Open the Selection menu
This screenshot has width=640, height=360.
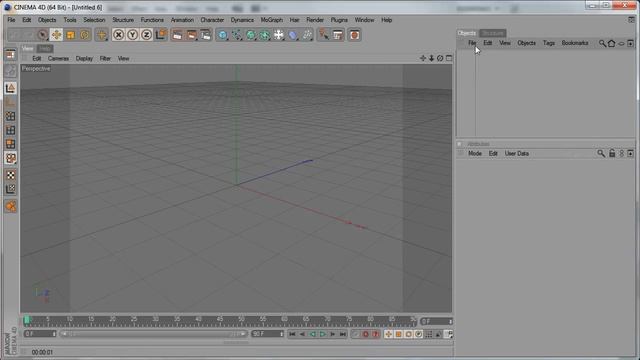click(x=94, y=20)
